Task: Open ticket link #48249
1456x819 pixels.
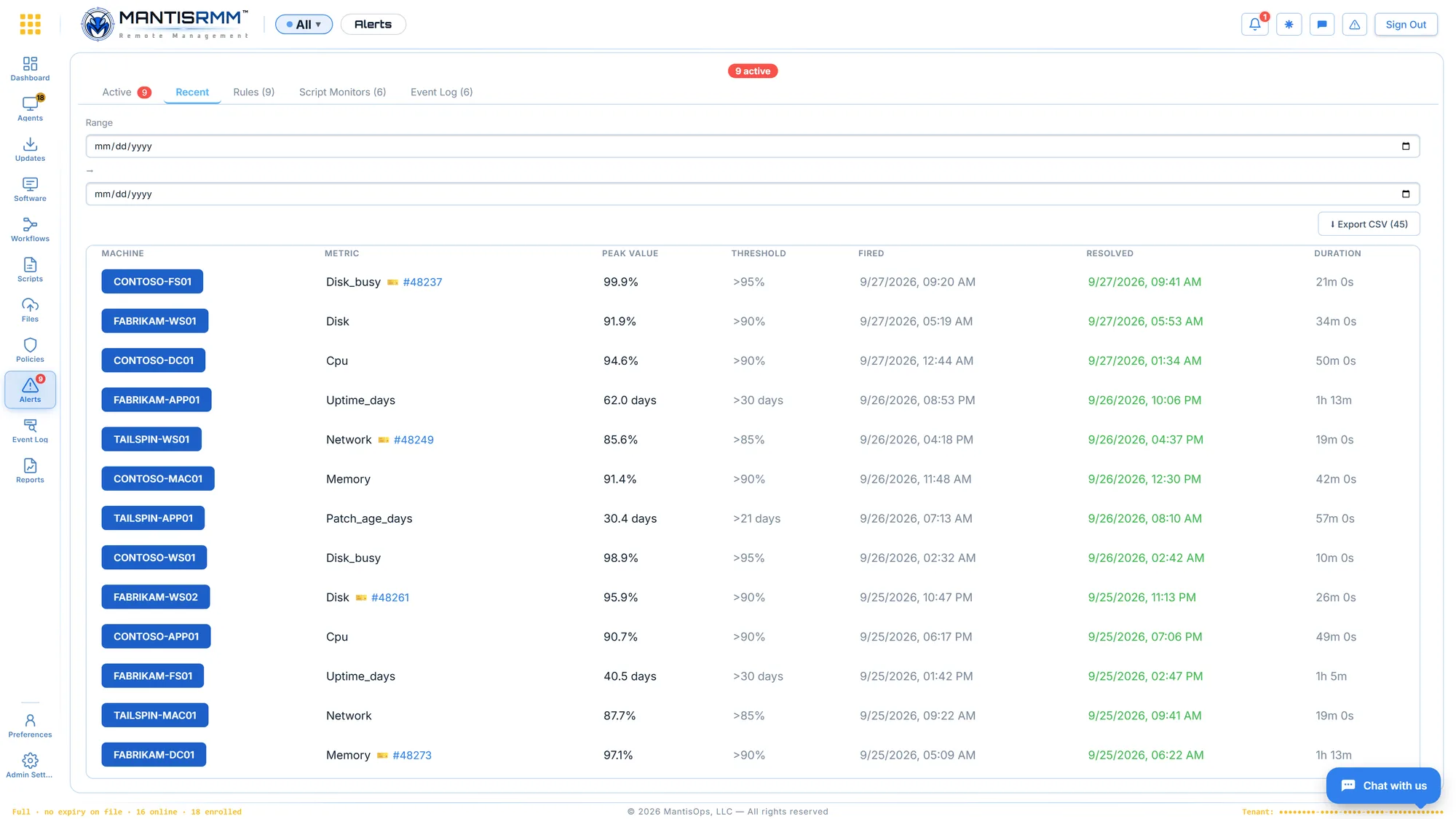Action: click(x=414, y=440)
